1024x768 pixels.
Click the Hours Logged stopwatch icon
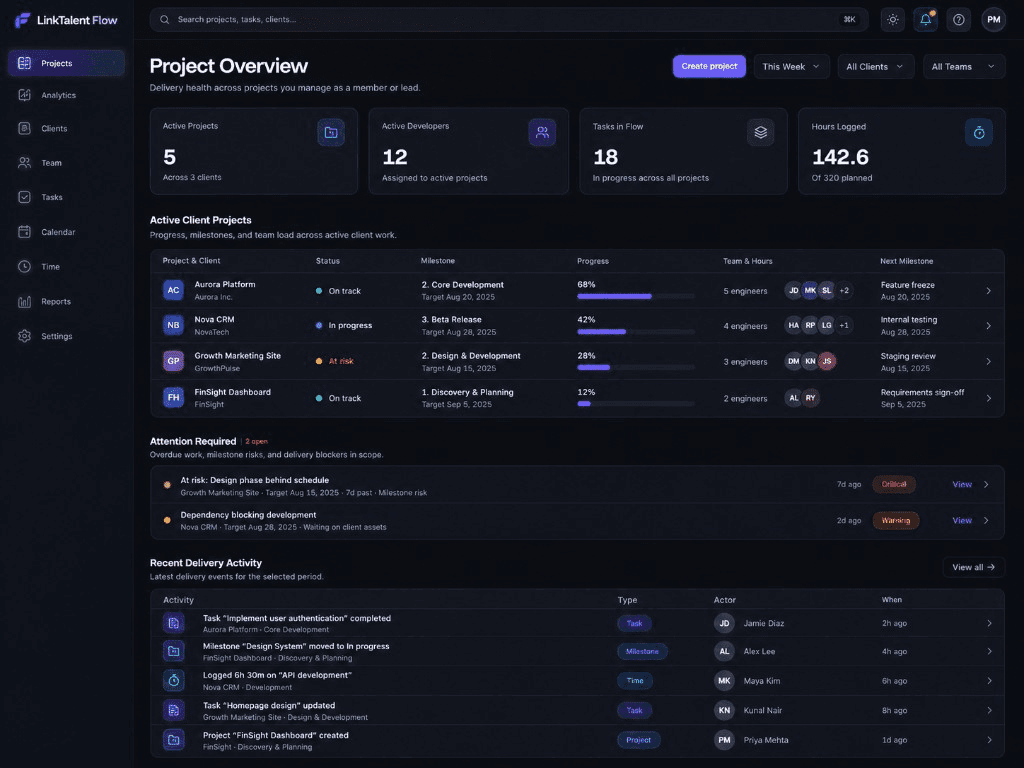[979, 133]
